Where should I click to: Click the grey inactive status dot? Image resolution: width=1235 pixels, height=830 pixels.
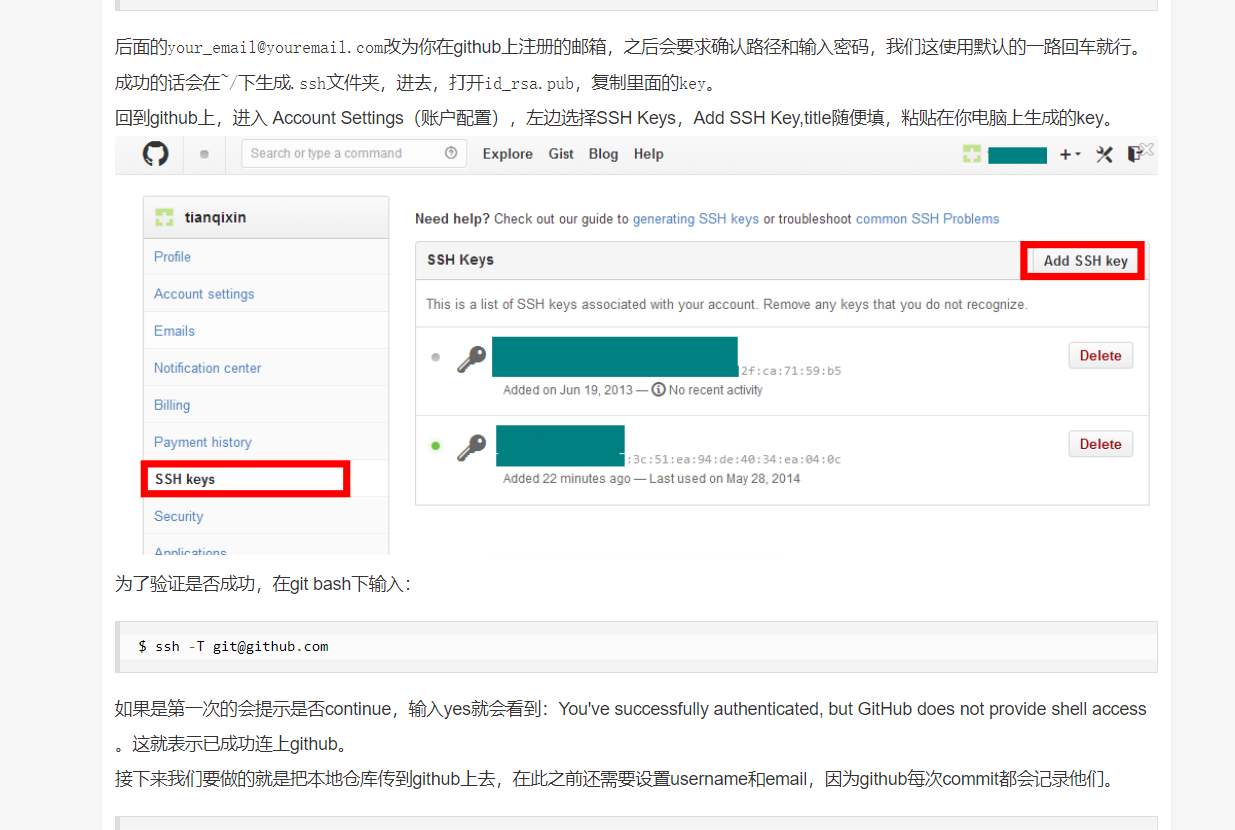(435, 357)
